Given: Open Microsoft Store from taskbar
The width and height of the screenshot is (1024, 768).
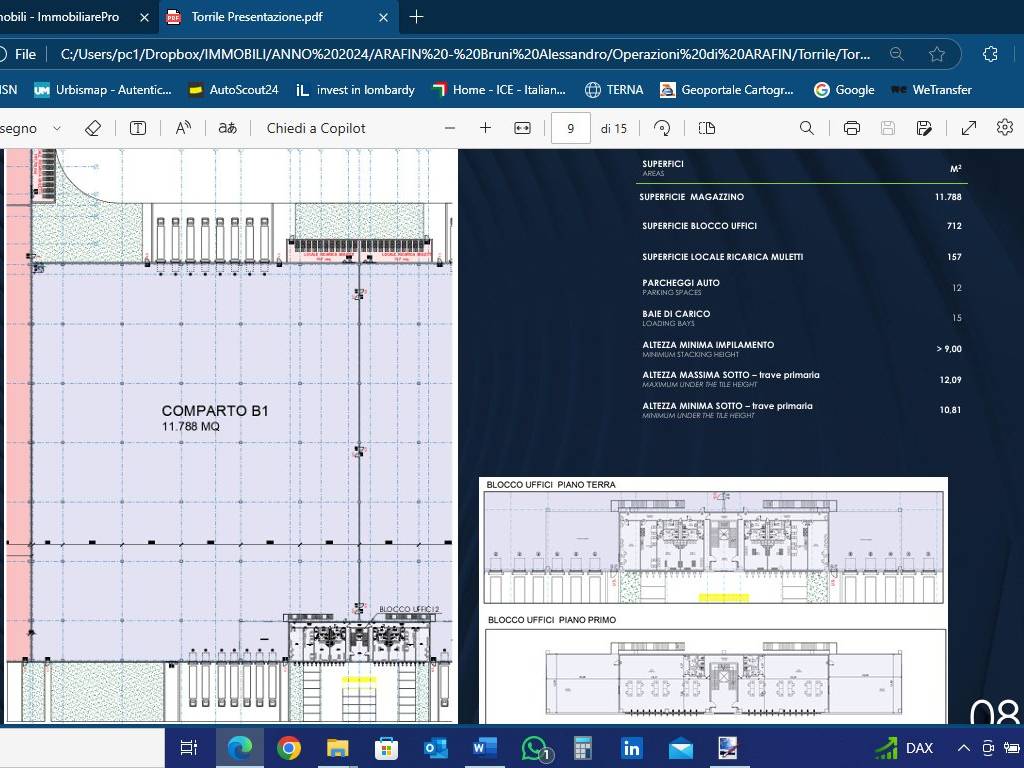Looking at the screenshot, I should click(387, 748).
